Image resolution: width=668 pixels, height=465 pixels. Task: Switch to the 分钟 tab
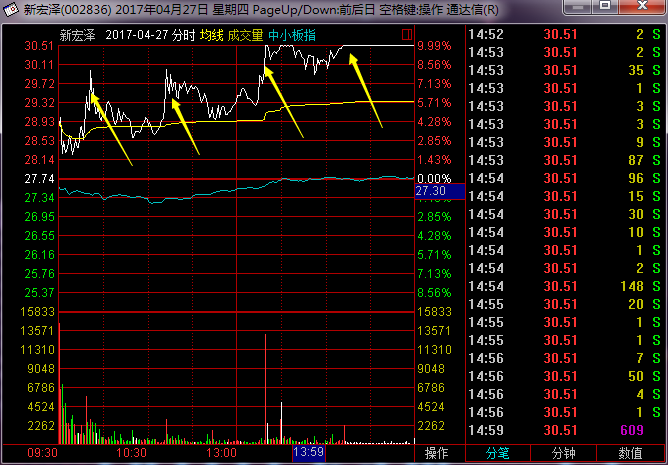coord(564,453)
